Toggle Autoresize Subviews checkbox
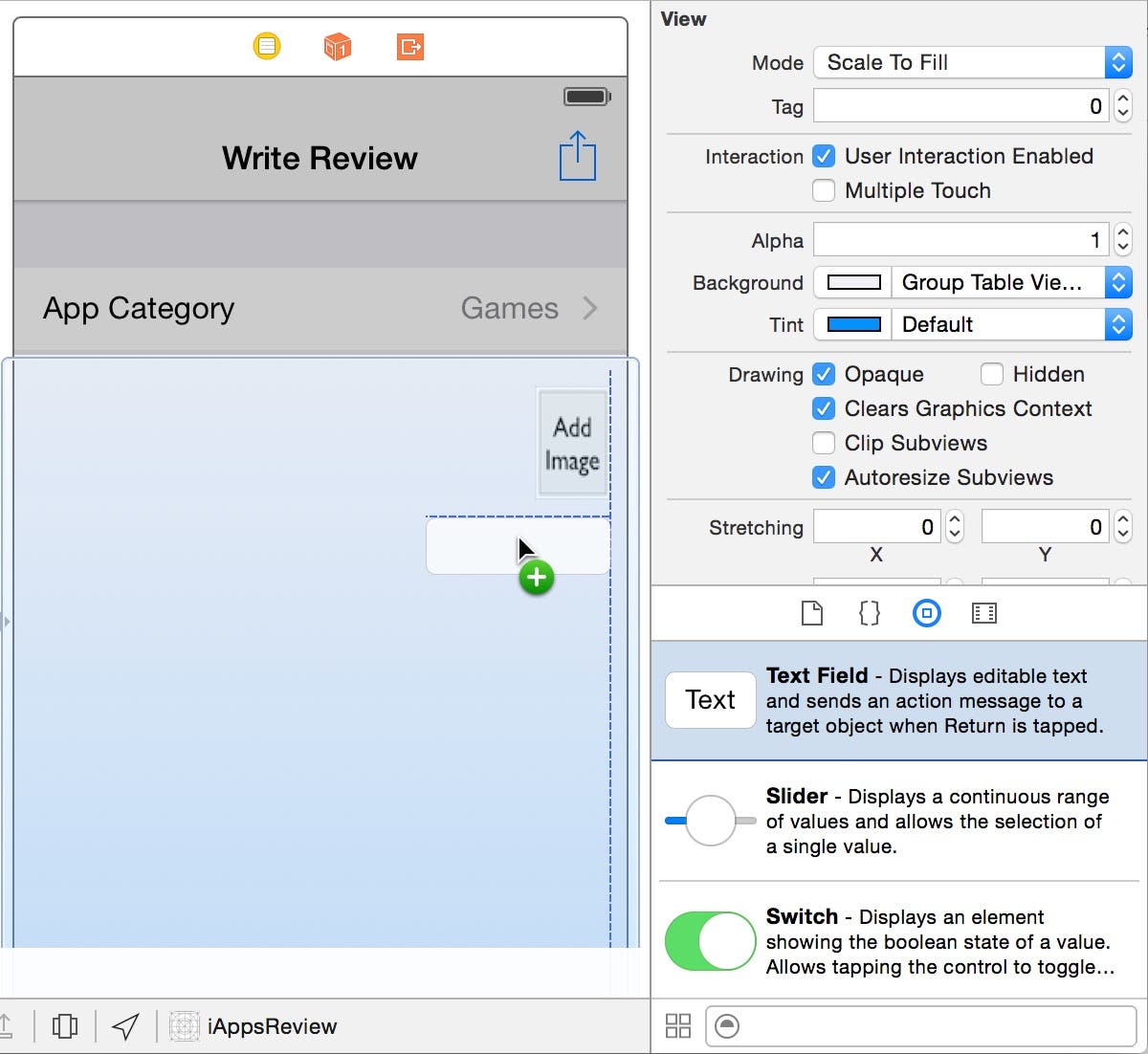The image size is (1148, 1054). point(824,477)
